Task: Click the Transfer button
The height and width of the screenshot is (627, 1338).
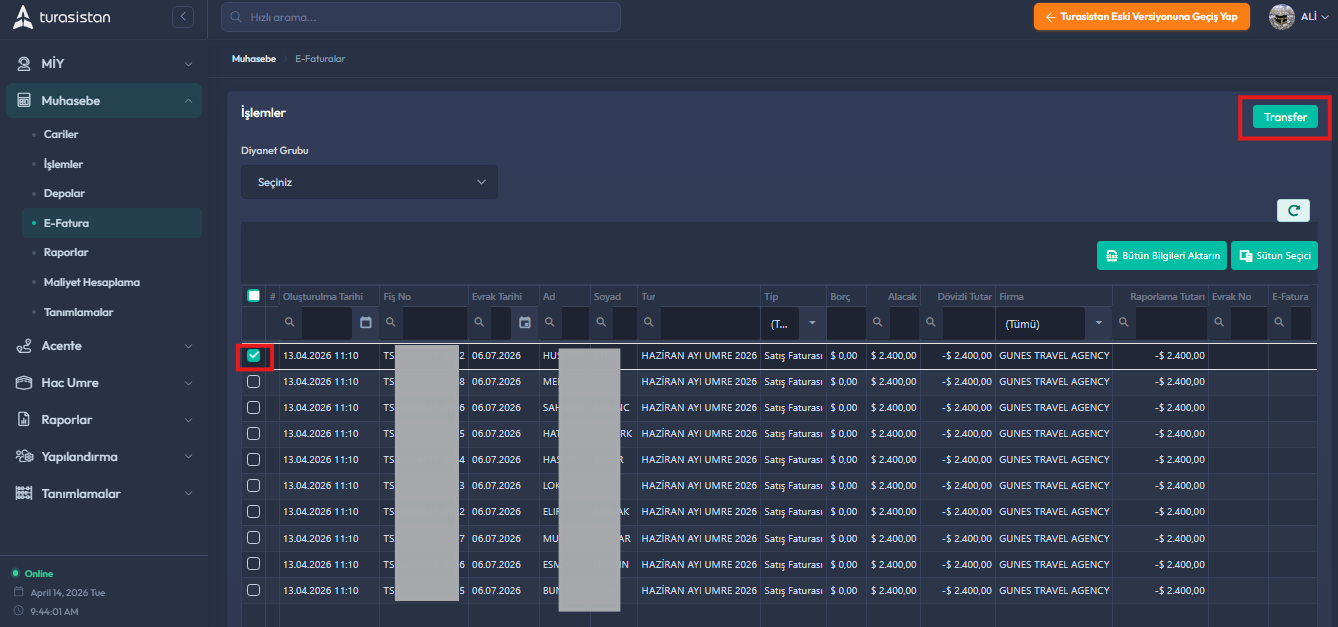Action: 1285,117
